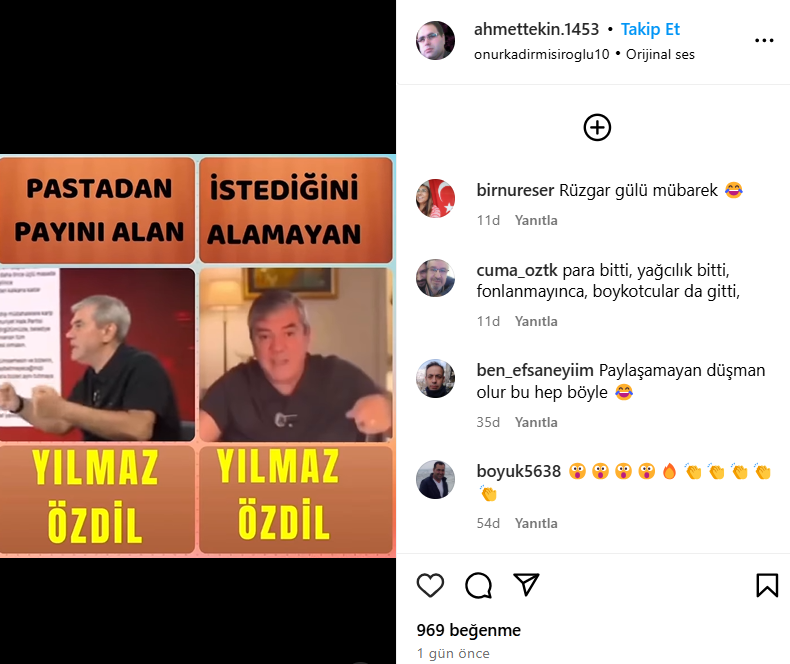
Task: Open the comment bubble icon
Action: coord(478,585)
